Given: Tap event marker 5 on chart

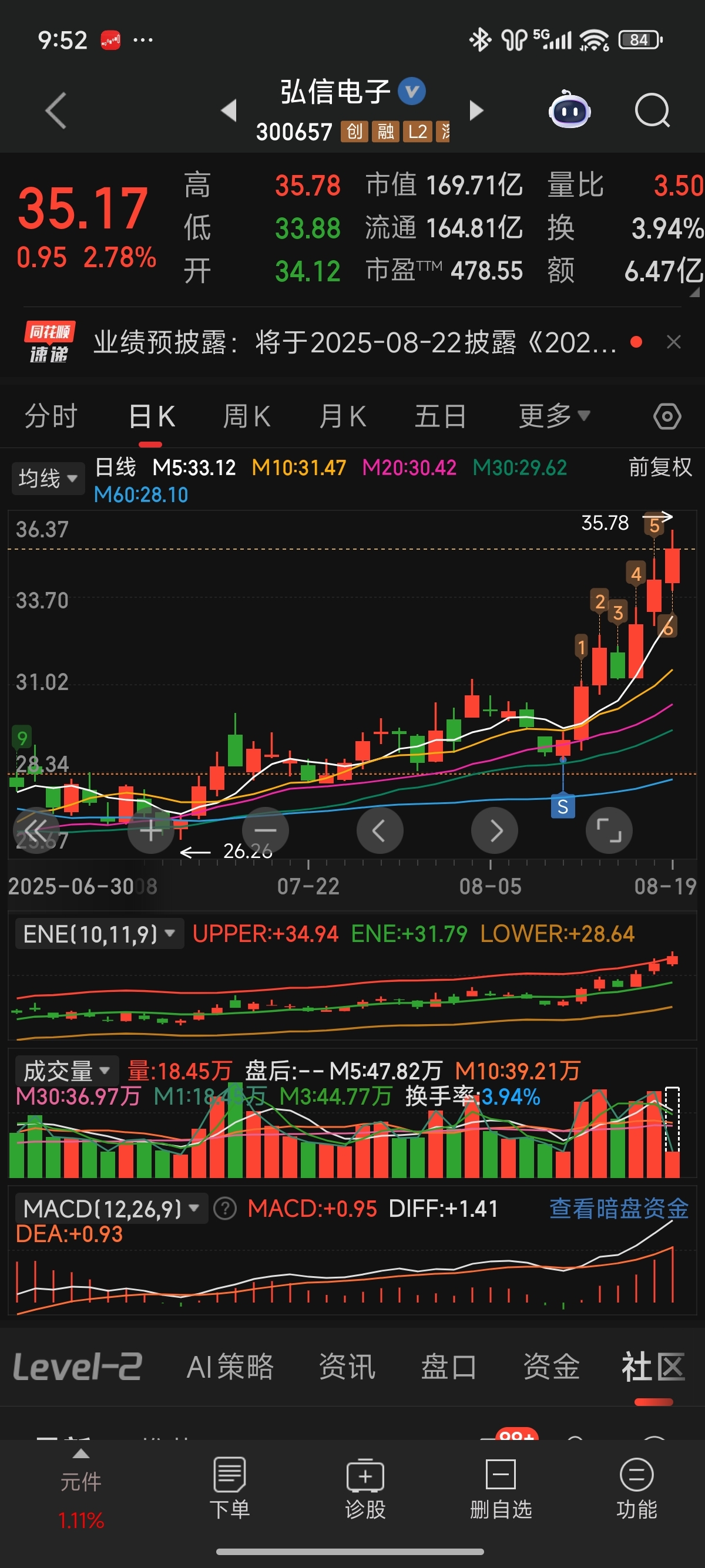Looking at the screenshot, I should (654, 525).
